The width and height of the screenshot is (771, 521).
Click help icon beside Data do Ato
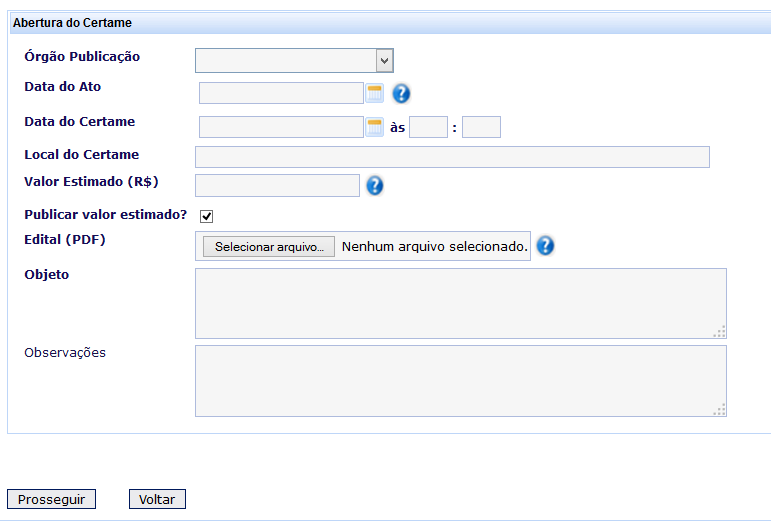point(402,94)
